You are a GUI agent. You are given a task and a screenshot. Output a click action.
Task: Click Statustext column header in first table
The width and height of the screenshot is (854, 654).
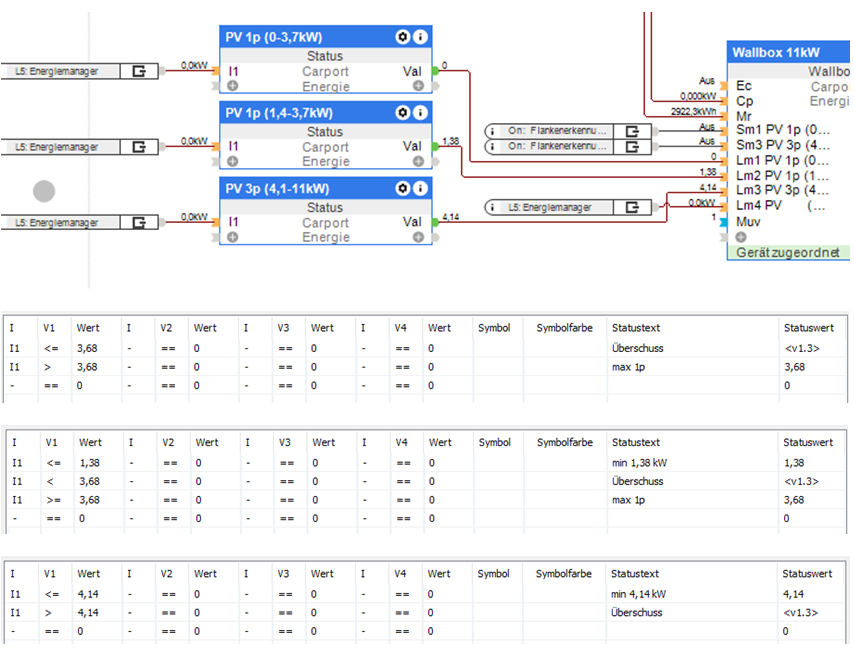[636, 328]
